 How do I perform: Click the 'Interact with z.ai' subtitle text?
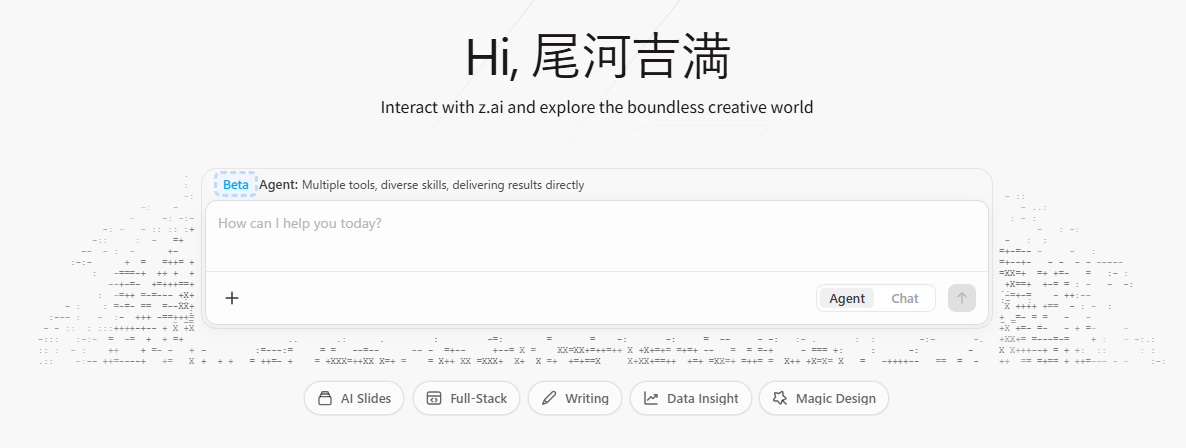click(597, 107)
